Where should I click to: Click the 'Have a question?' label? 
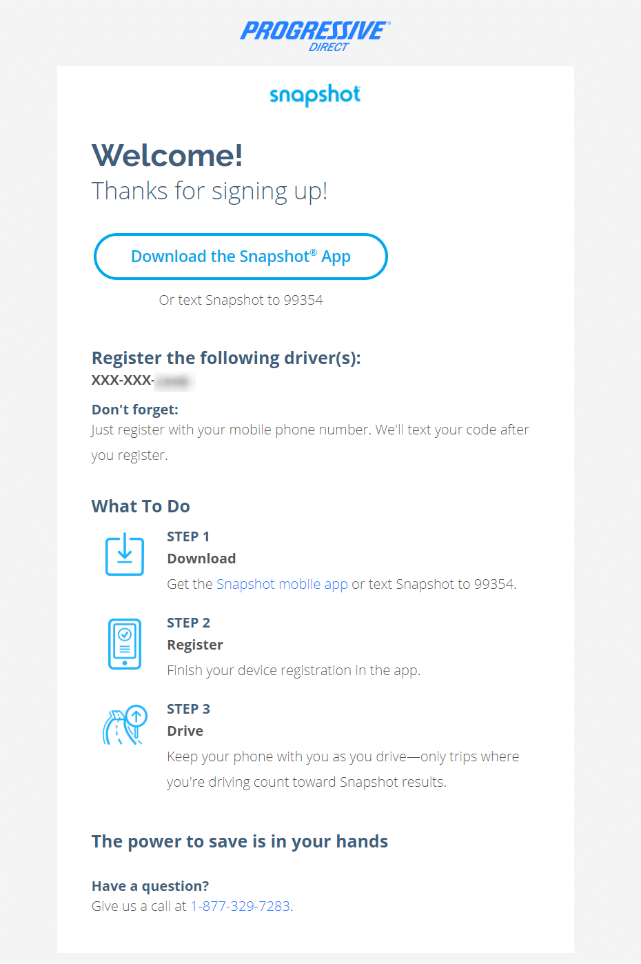(150, 886)
